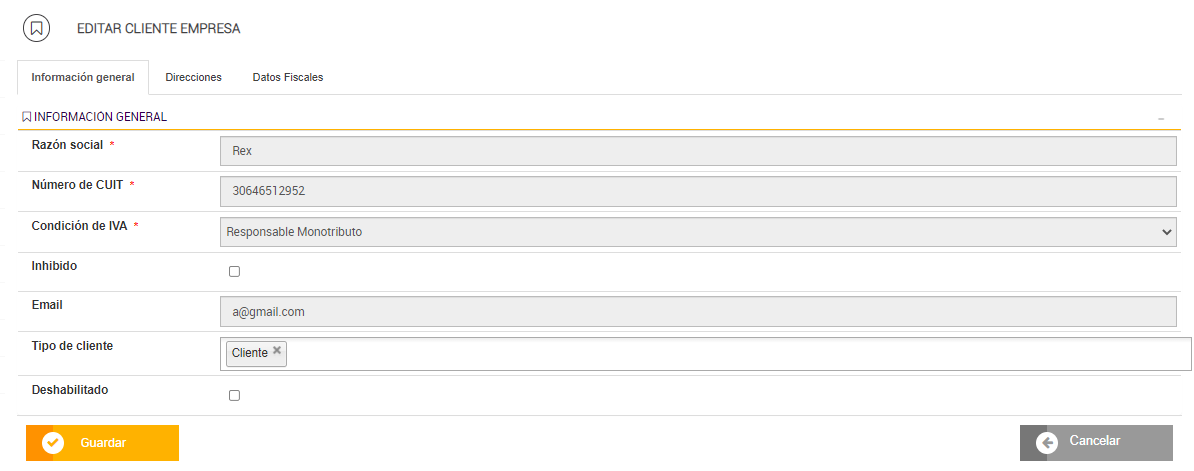The width and height of the screenshot is (1194, 471).
Task: Click the small bookmark icon beside INFORMACIÓN GENERAL
Action: (x=27, y=117)
